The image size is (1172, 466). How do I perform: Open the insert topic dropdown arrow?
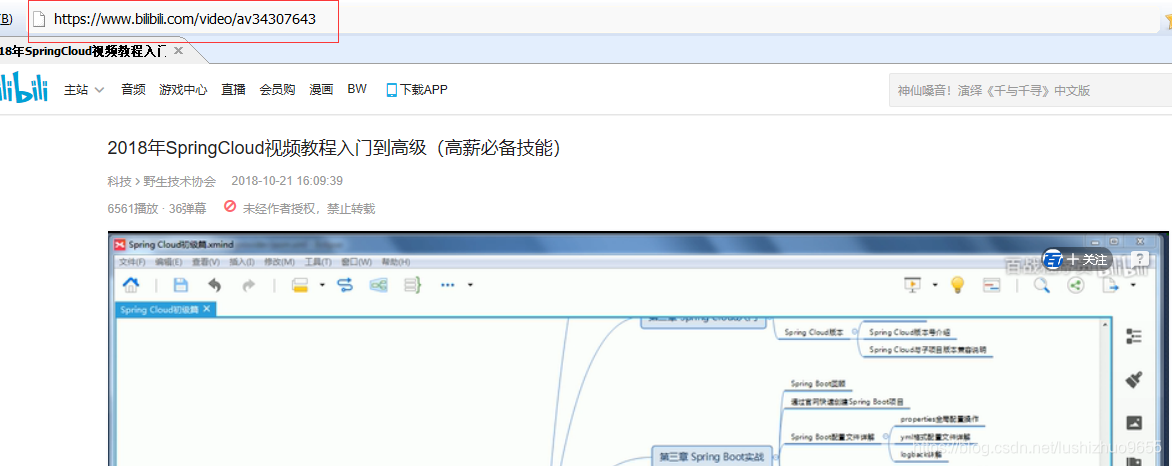pyautogui.click(x=321, y=284)
